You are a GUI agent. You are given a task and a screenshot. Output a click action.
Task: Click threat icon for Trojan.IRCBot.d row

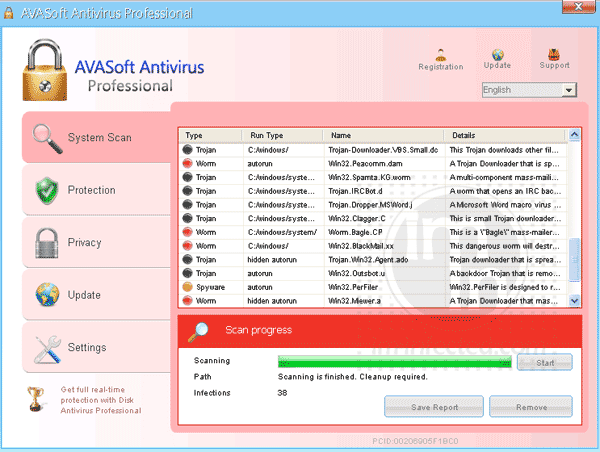(188, 191)
